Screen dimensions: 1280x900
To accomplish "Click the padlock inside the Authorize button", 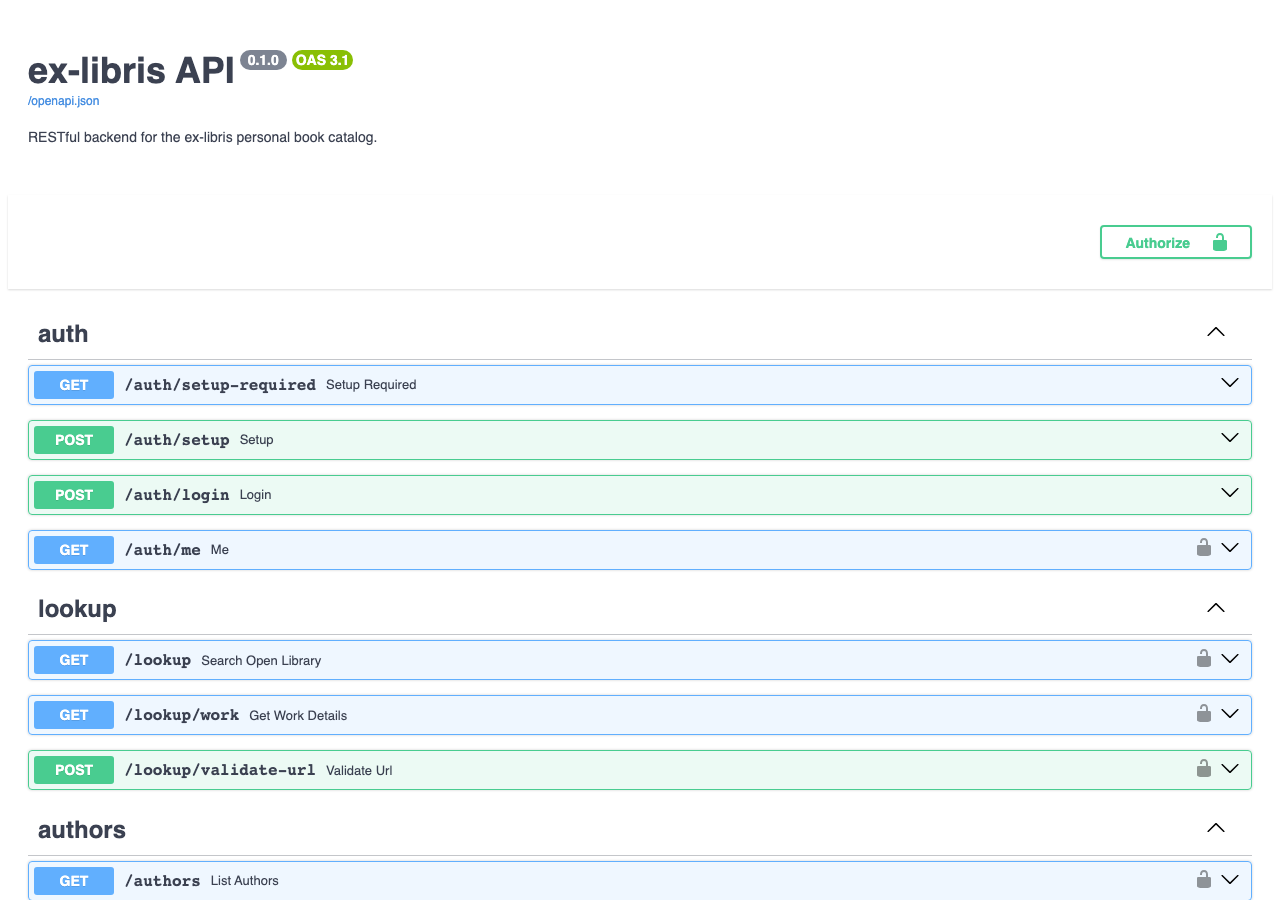I will click(x=1219, y=242).
